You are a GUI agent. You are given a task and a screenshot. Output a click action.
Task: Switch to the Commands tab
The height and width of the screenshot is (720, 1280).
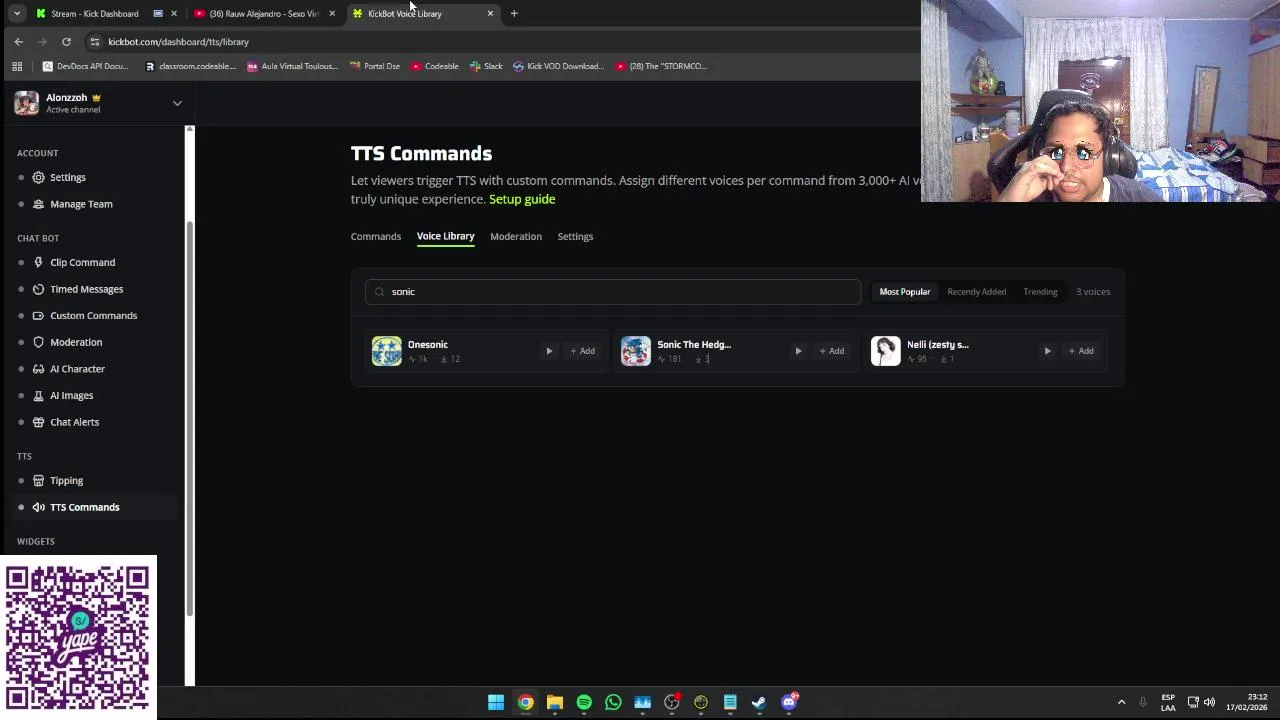click(376, 237)
